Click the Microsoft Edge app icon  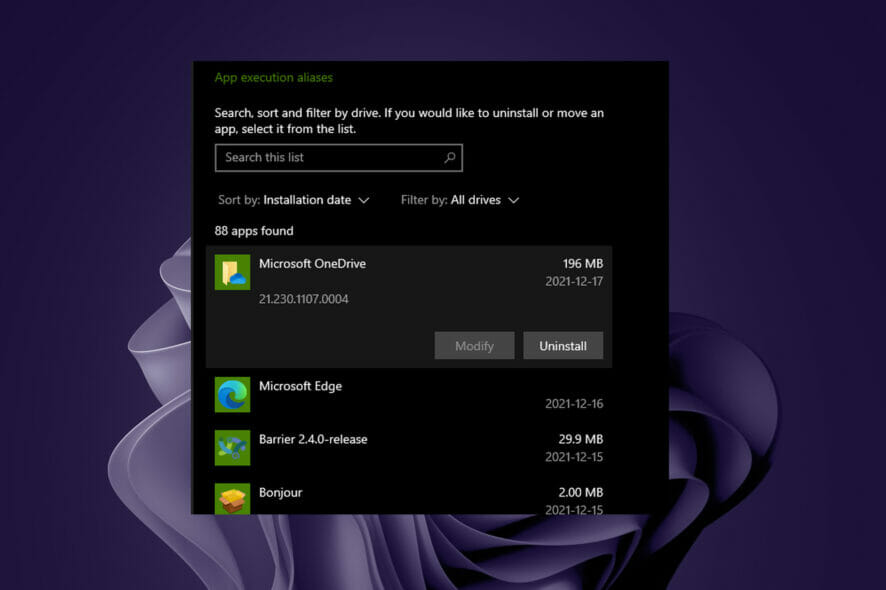tap(232, 394)
